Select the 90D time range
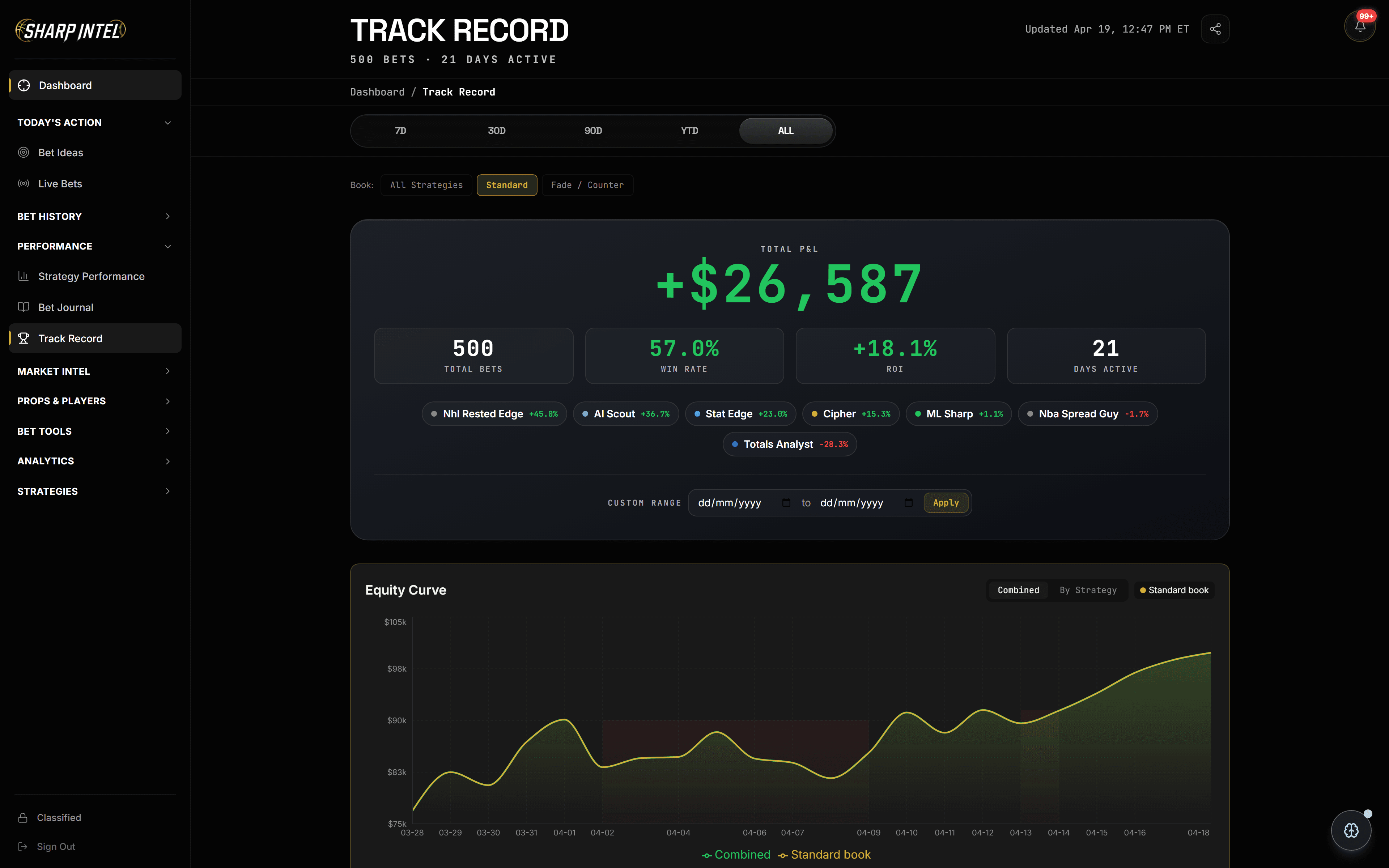The height and width of the screenshot is (868, 1389). coord(594,131)
